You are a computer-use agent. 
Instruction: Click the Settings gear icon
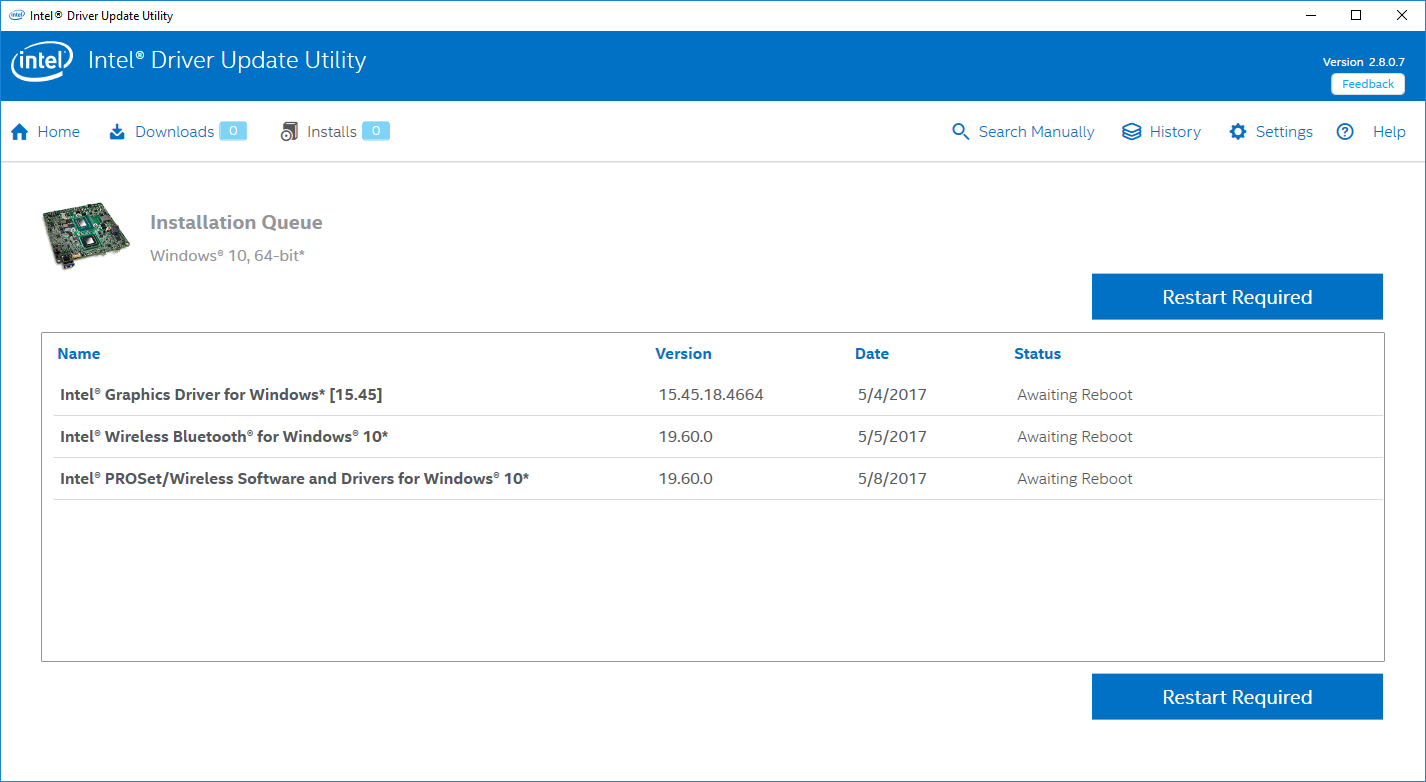coord(1238,132)
